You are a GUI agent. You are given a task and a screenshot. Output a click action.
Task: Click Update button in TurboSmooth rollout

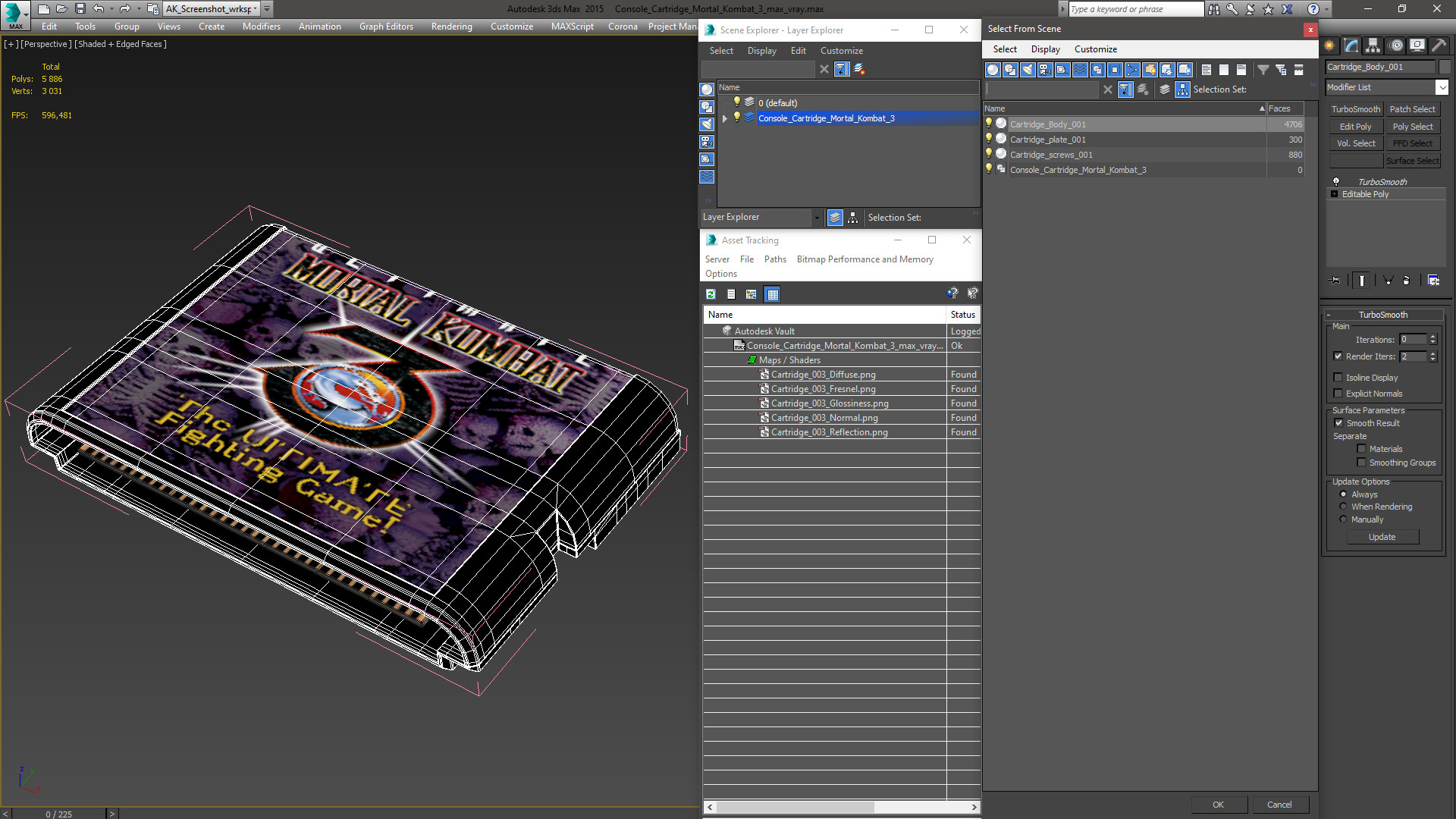[x=1382, y=537]
